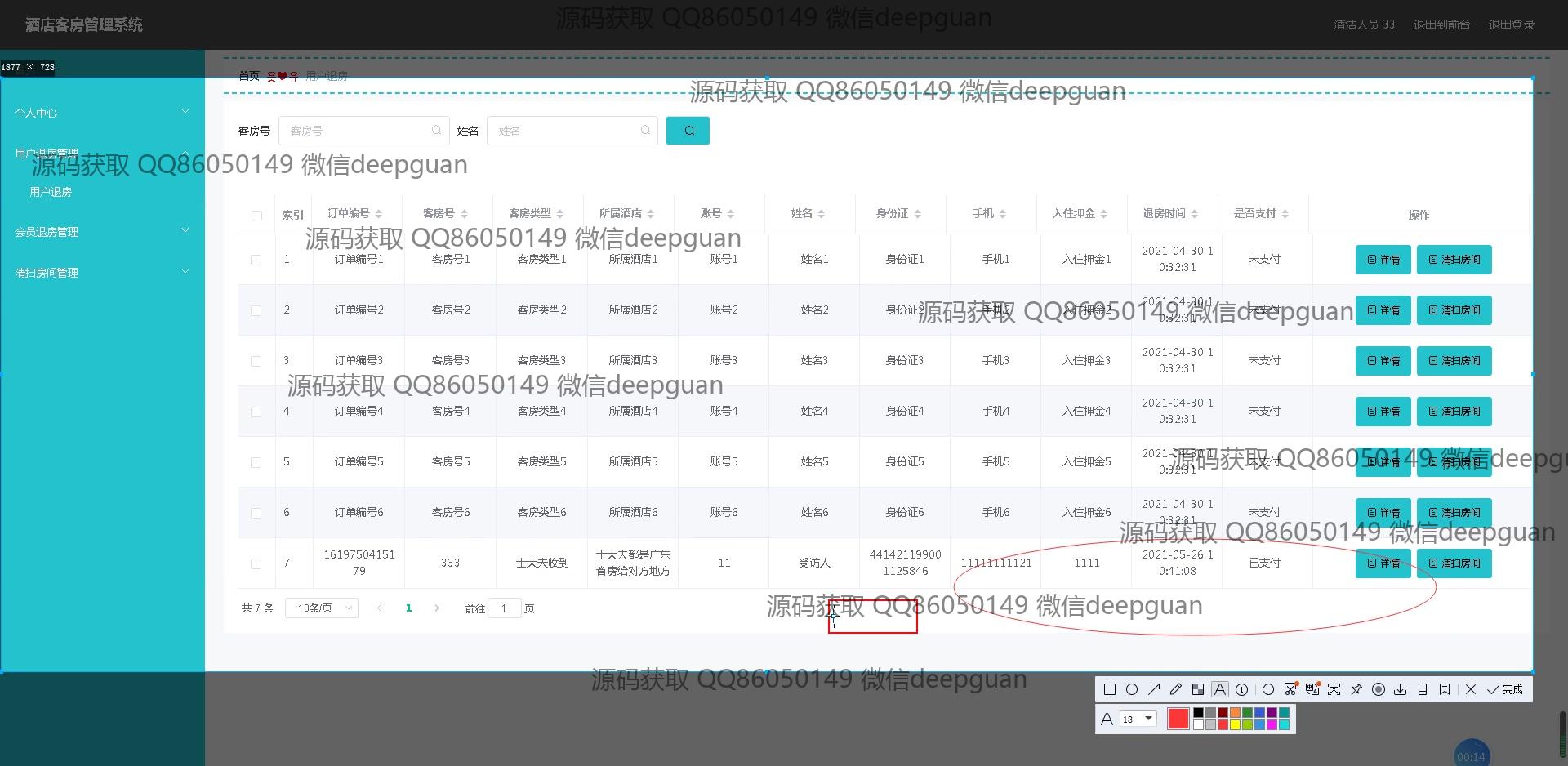Focus the 客房号 search input
Image resolution: width=1568 pixels, height=766 pixels.
pos(364,131)
